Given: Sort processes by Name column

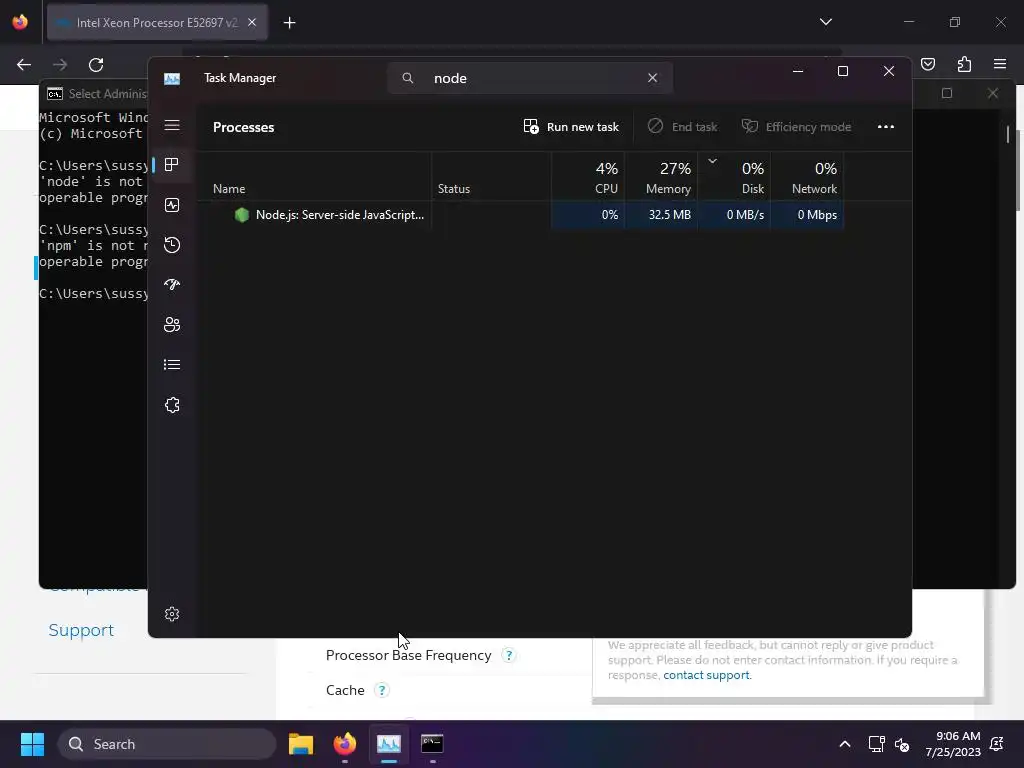Looking at the screenshot, I should pyautogui.click(x=314, y=176).
